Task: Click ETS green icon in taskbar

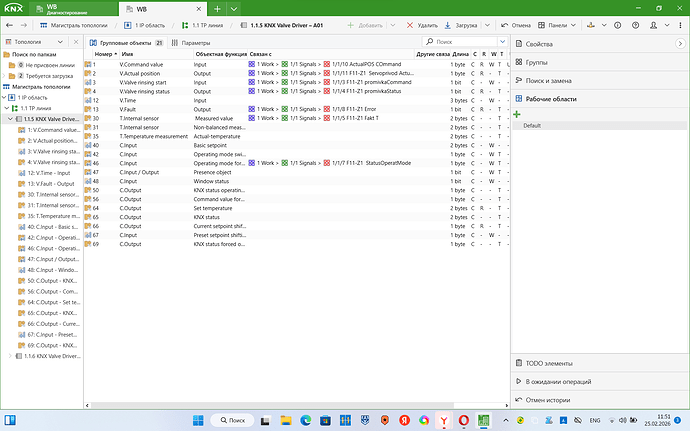Action: pos(484,420)
